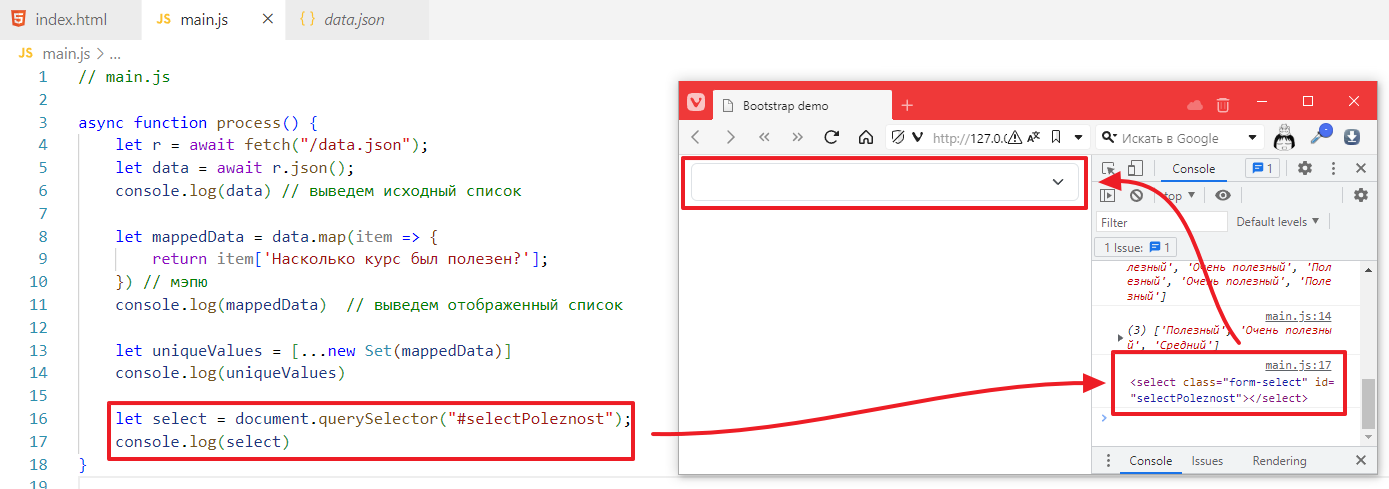1389x489 pixels.
Task: Click the console Filter input field
Action: coord(1161,222)
